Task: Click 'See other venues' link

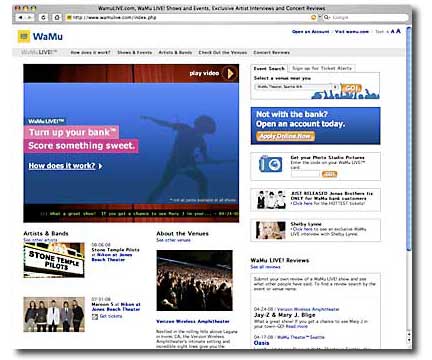Action: (173, 240)
